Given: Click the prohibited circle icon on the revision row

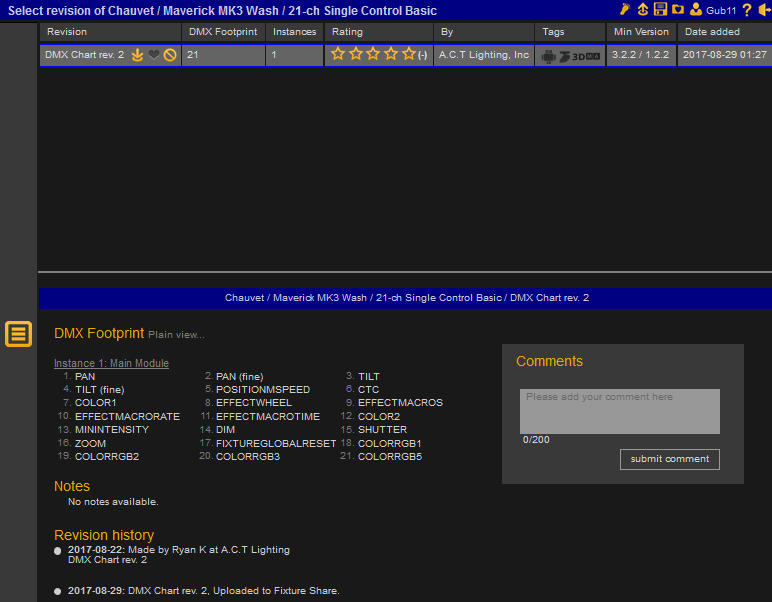Looking at the screenshot, I should (x=170, y=55).
